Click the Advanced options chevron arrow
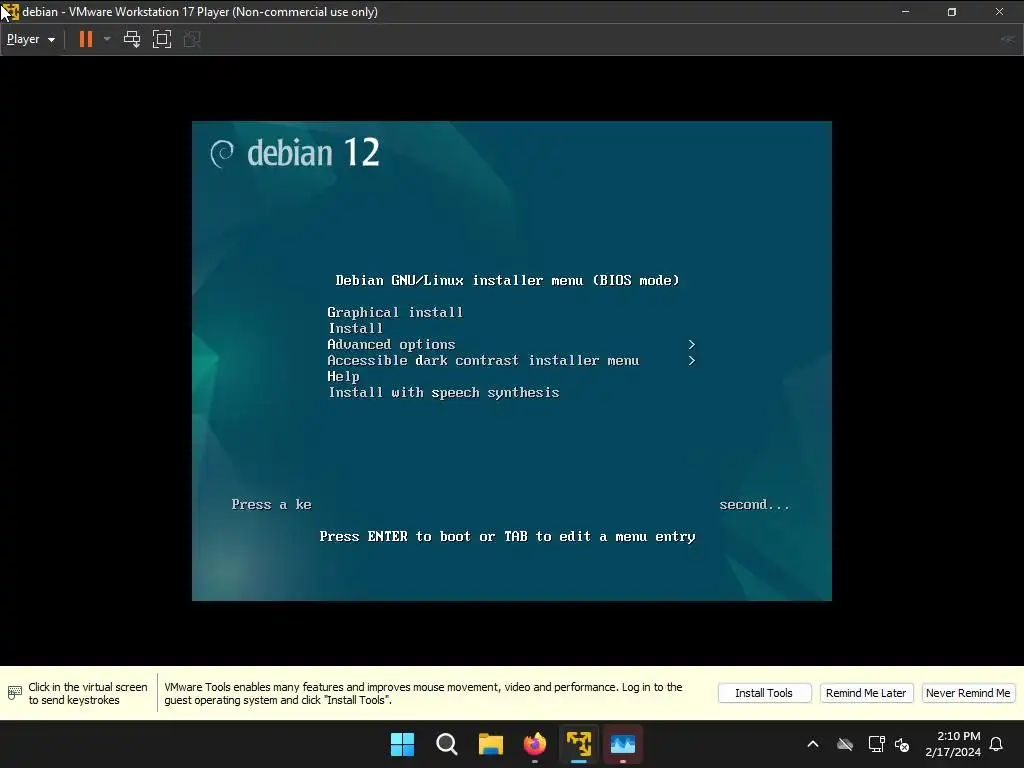This screenshot has width=1024, height=768. tap(691, 344)
